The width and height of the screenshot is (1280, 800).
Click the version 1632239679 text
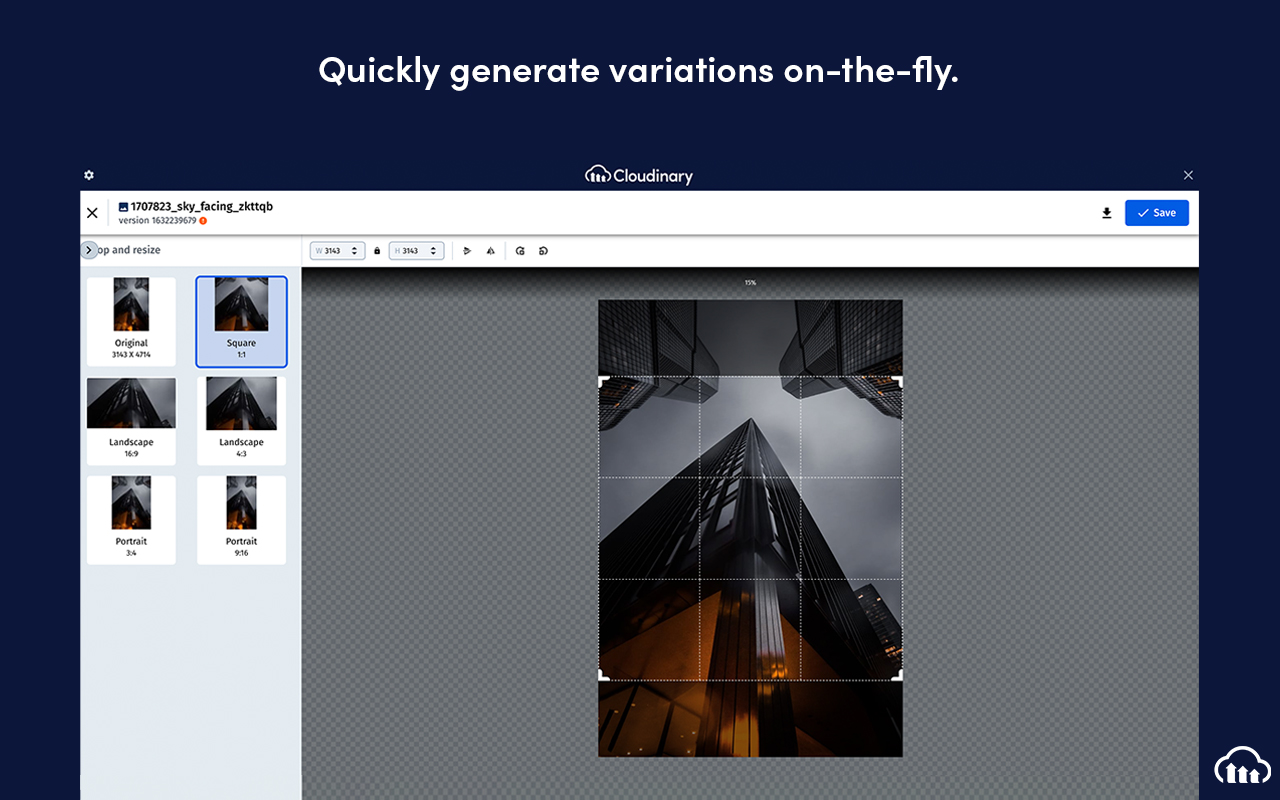click(x=157, y=221)
